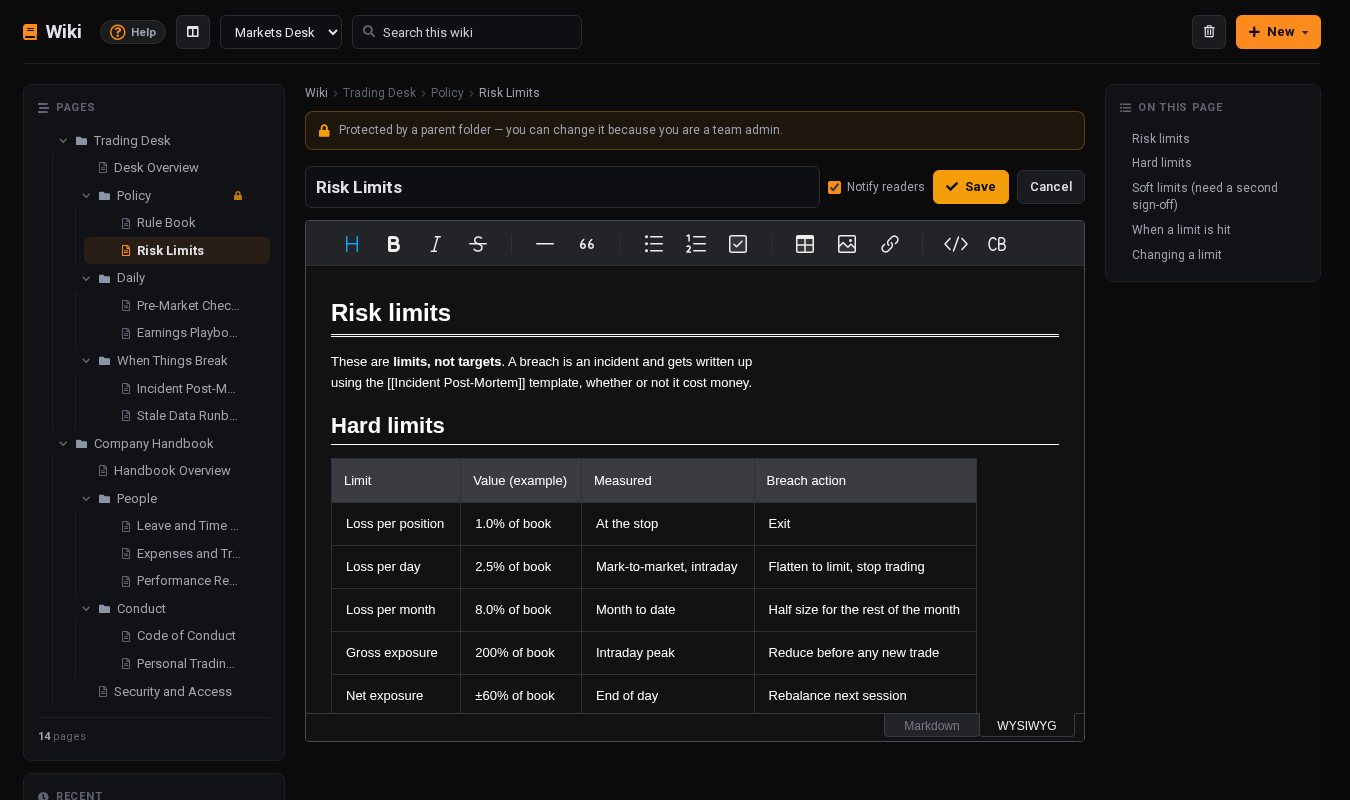The image size is (1350, 800).
Task: Jump to Changing a limit section
Action: tap(1177, 255)
